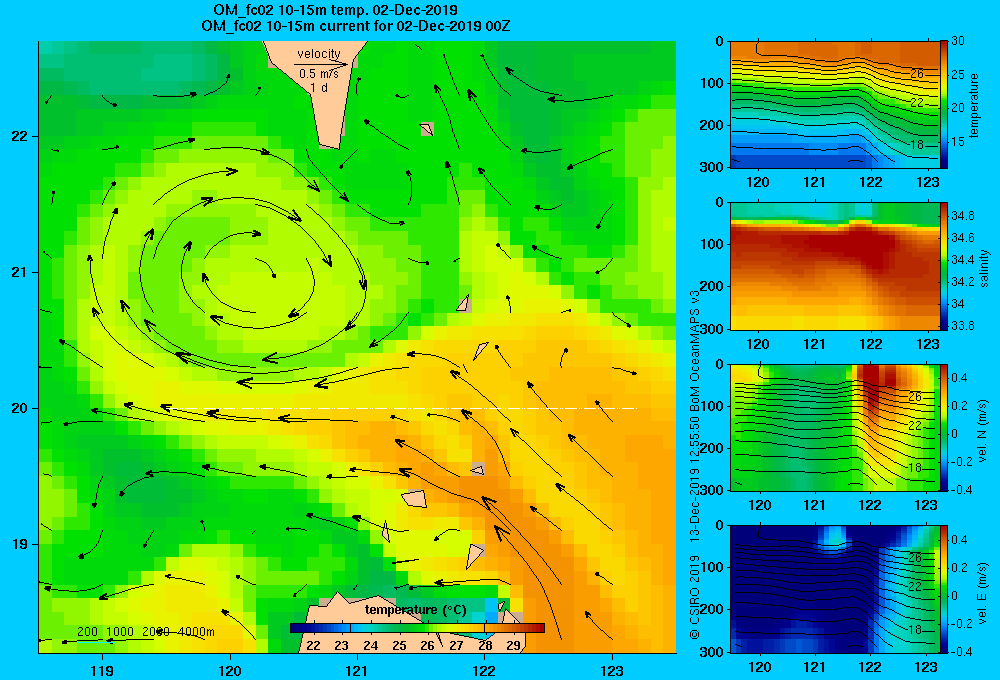
Task: Click longitude label 119 on the main map
Action: [x=102, y=670]
